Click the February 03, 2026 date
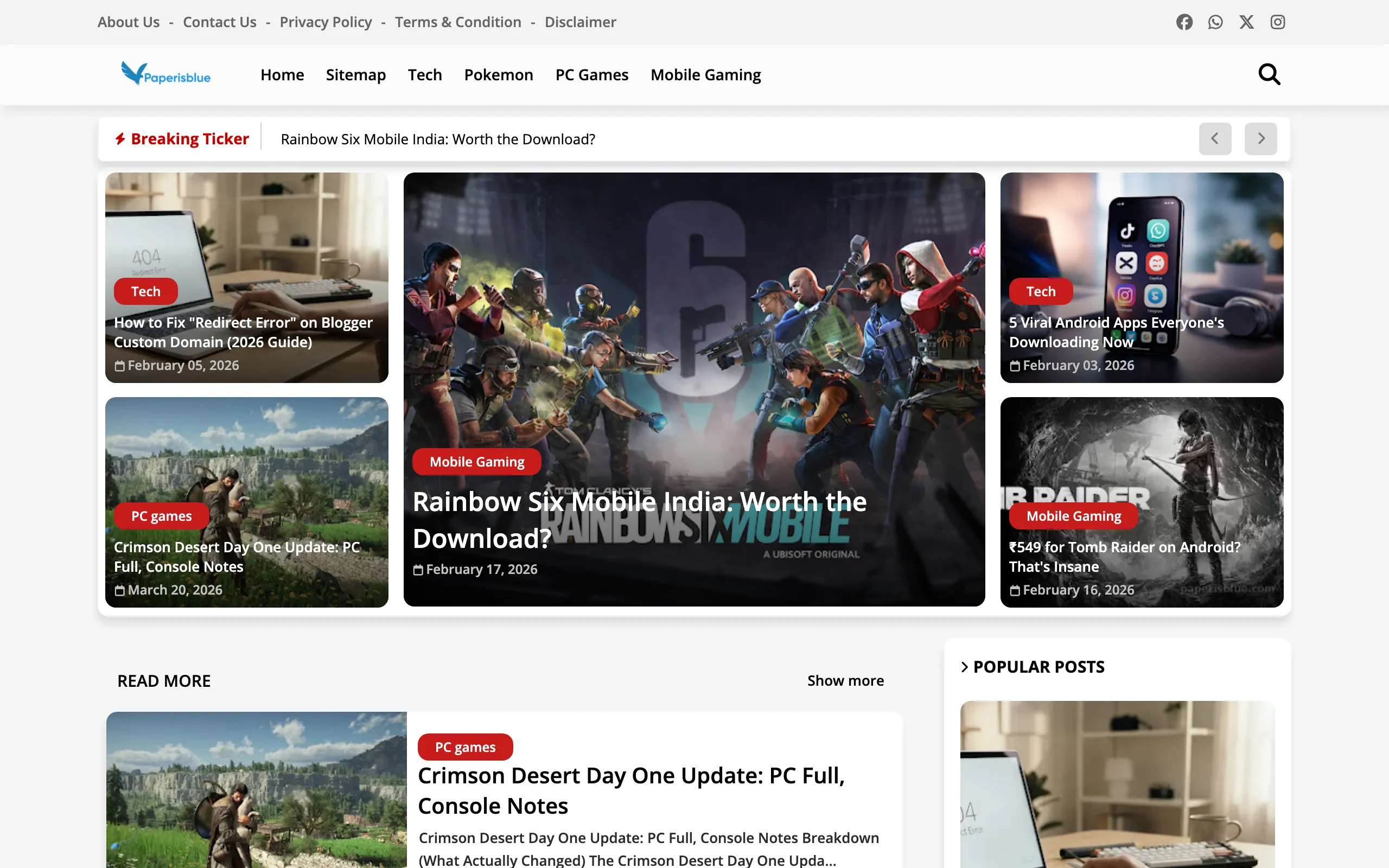Viewport: 1389px width, 868px height. pos(1072,365)
